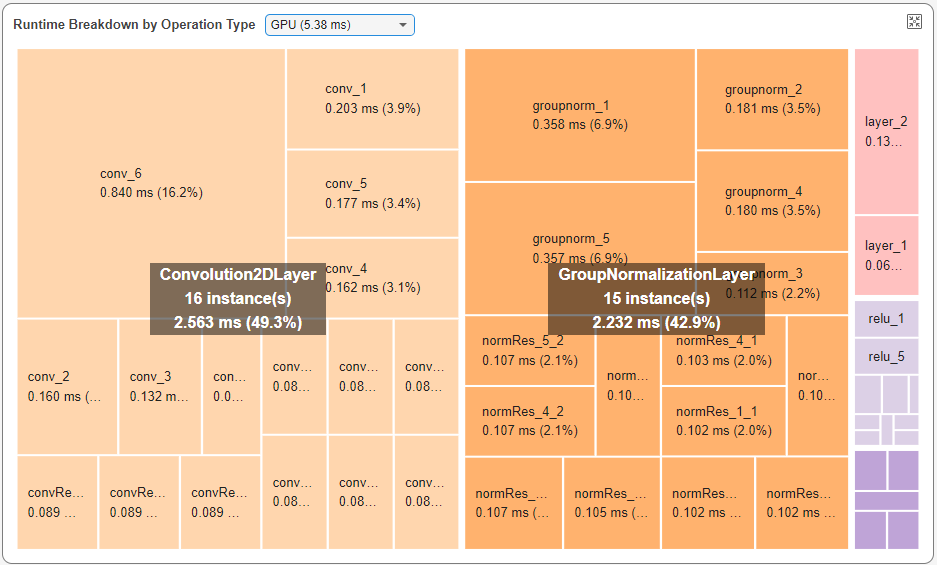Open the GPU (5.38 ms) dropdown
Screen dimensions: 937x565
(x=339, y=25)
